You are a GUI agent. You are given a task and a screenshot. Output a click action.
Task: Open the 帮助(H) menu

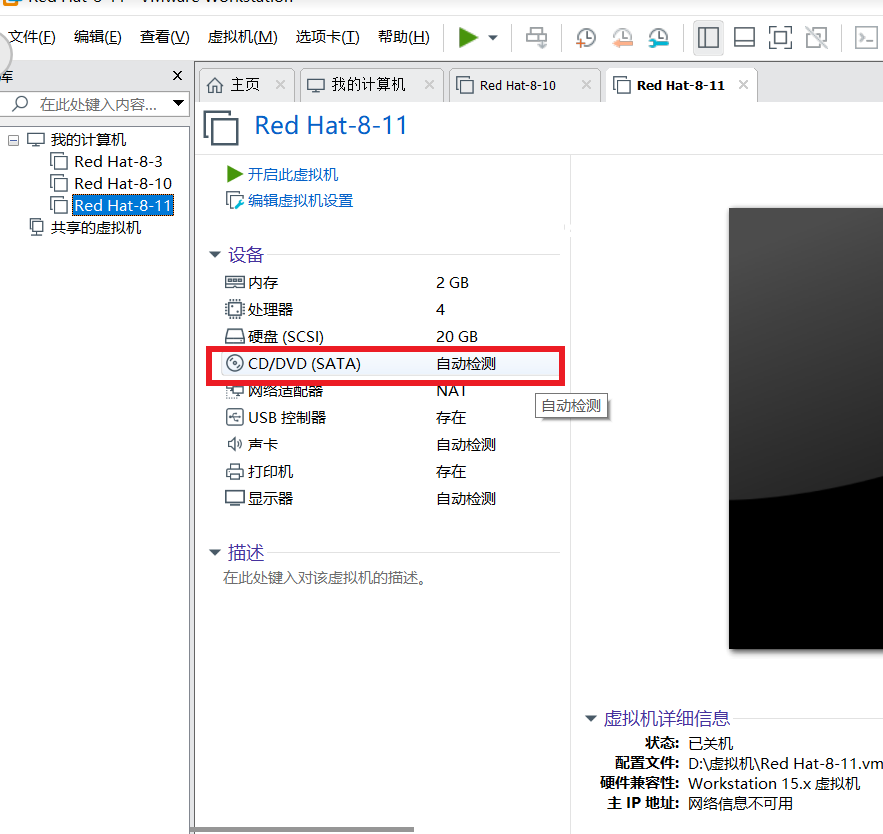(403, 37)
